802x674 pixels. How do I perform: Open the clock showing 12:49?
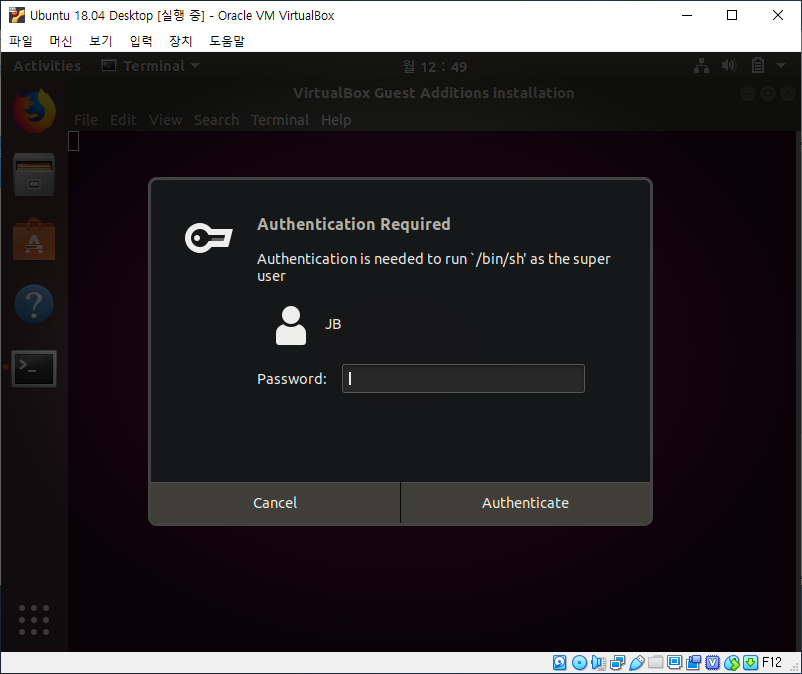click(435, 66)
